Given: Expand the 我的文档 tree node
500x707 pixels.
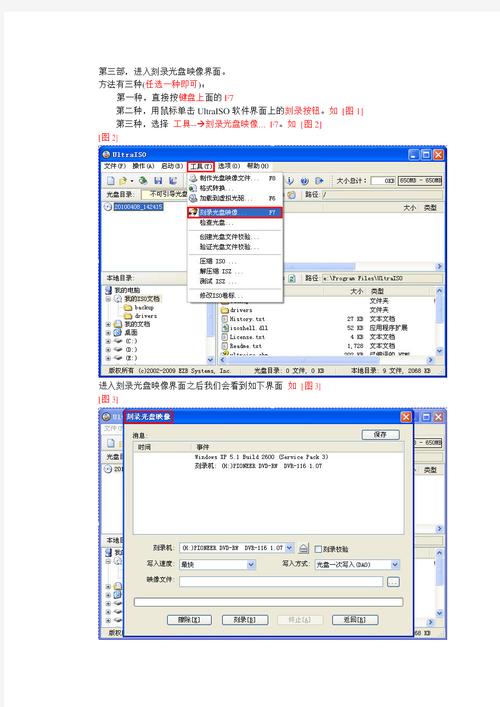Looking at the screenshot, I should (108, 324).
